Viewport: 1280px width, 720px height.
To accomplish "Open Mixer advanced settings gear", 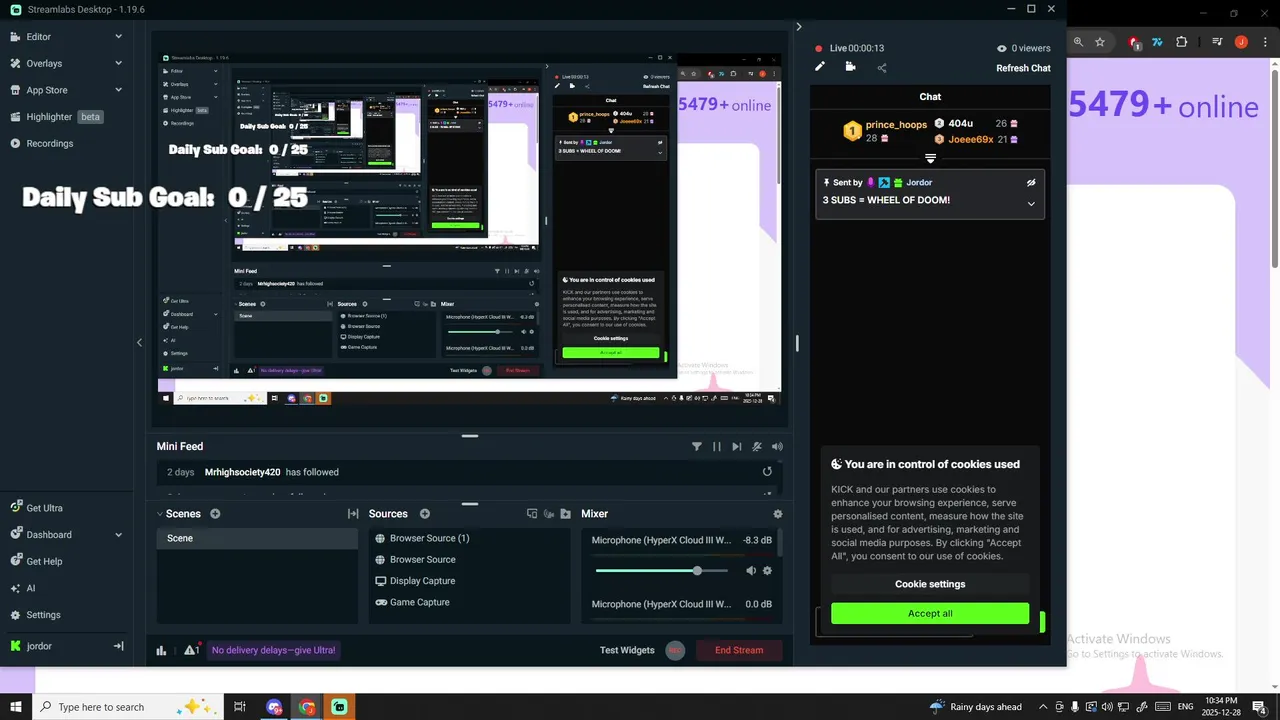I will coord(778,514).
